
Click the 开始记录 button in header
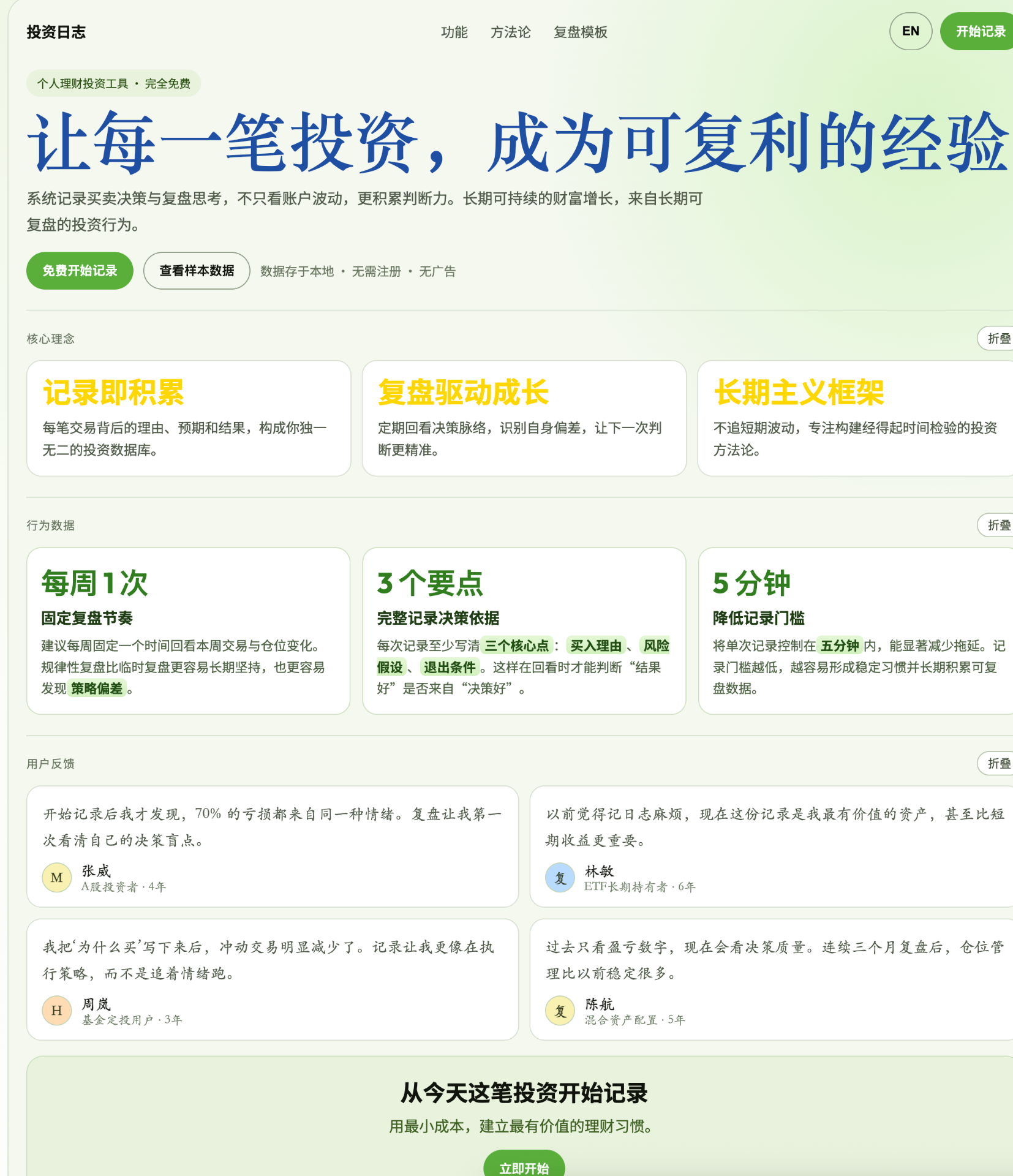click(979, 31)
